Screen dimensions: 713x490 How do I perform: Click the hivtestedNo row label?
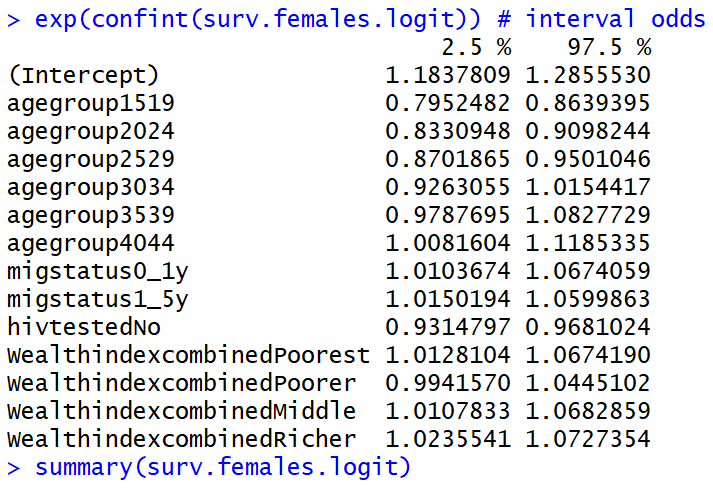83,327
